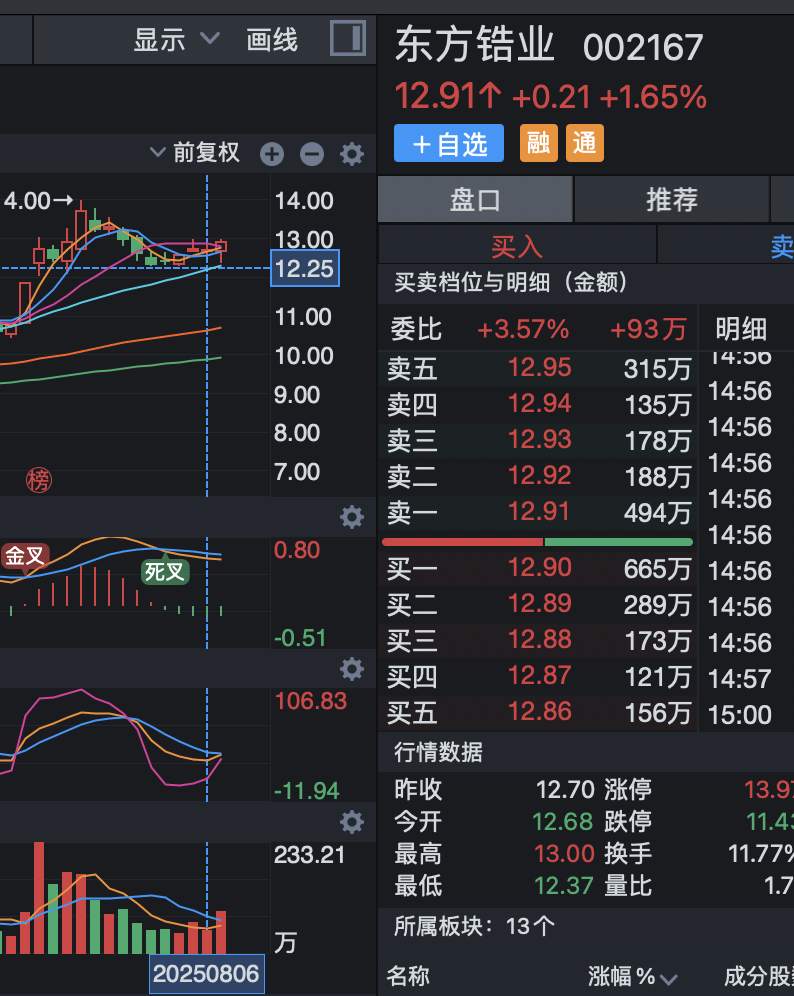
Task: Click the 金叉 golden cross marker
Action: point(25,556)
